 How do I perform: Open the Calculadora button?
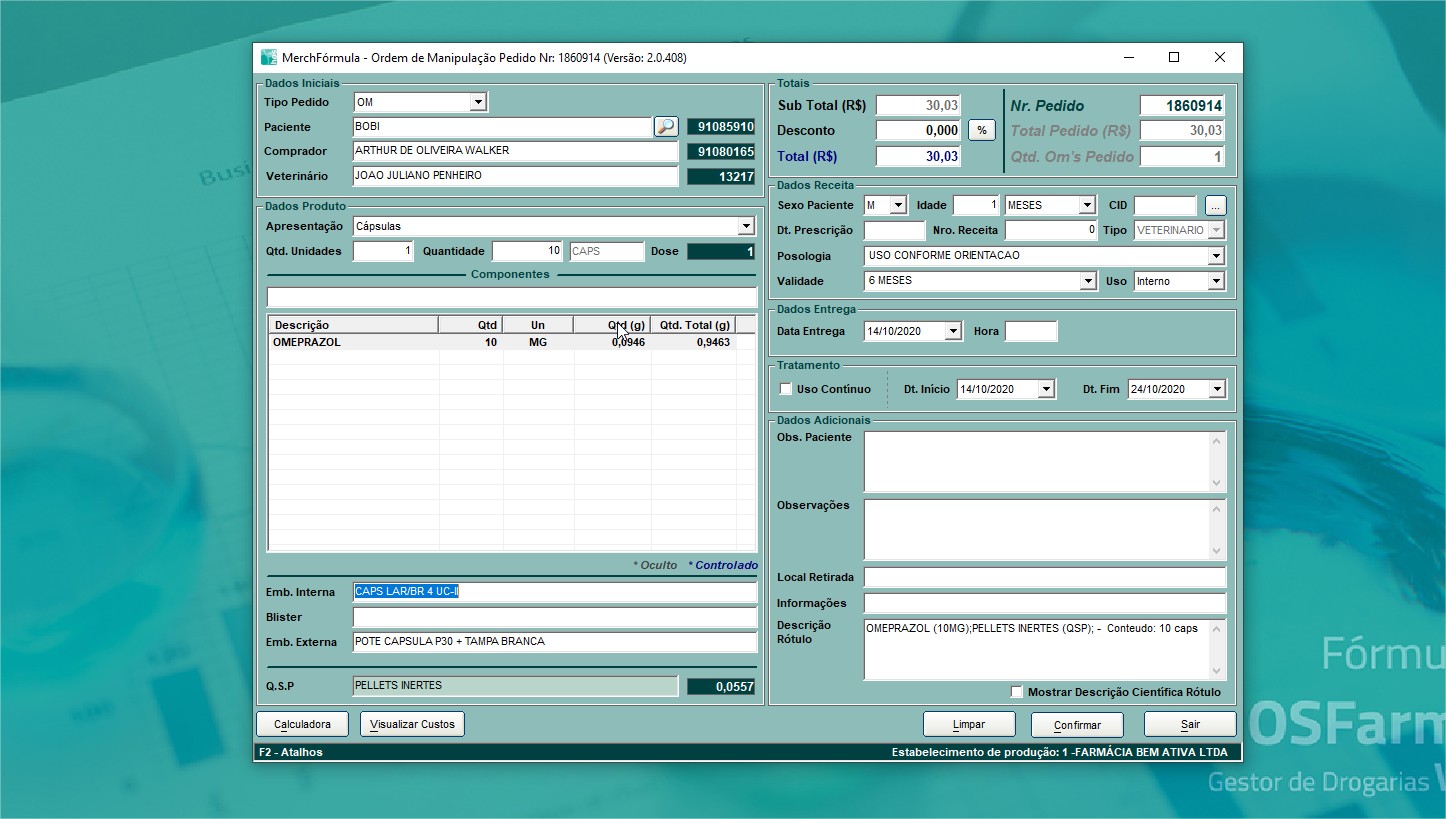(302, 724)
